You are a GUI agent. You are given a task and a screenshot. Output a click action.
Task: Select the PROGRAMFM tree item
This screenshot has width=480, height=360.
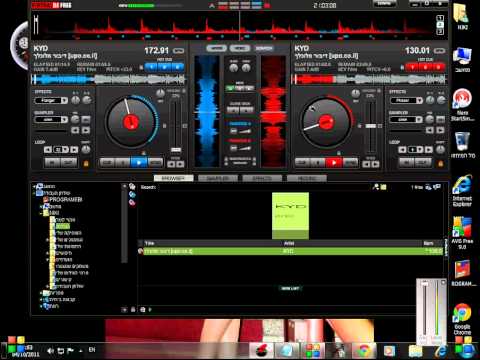[x=65, y=199]
